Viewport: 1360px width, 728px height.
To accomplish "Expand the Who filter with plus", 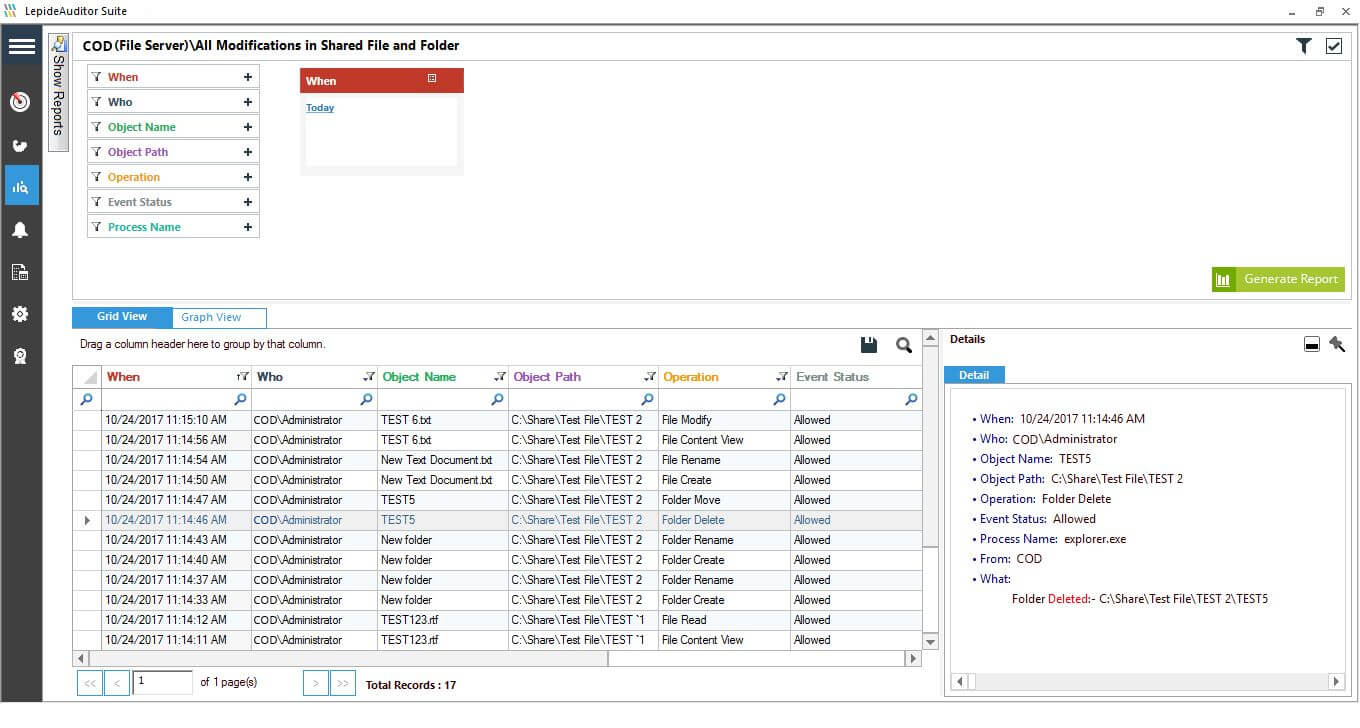I will pos(247,102).
